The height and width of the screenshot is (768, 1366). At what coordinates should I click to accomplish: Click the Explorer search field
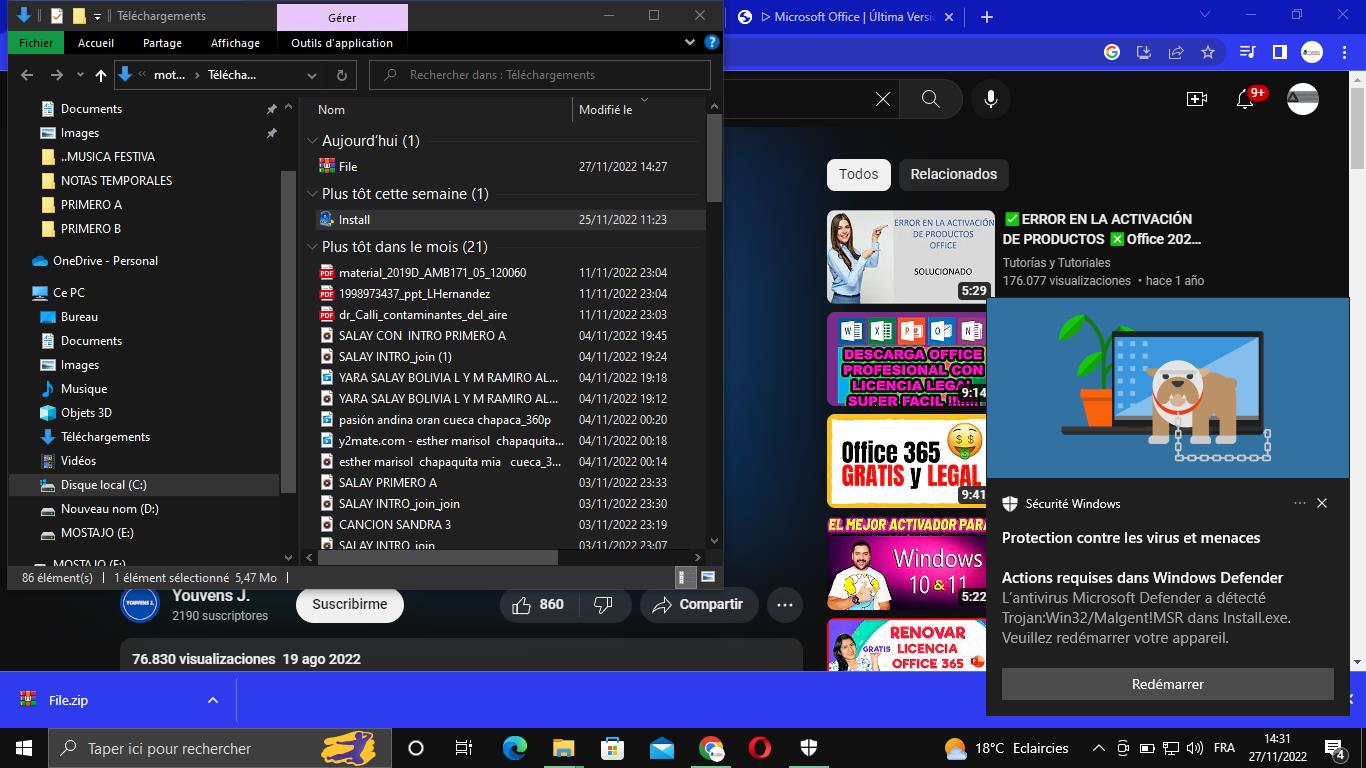coord(540,75)
